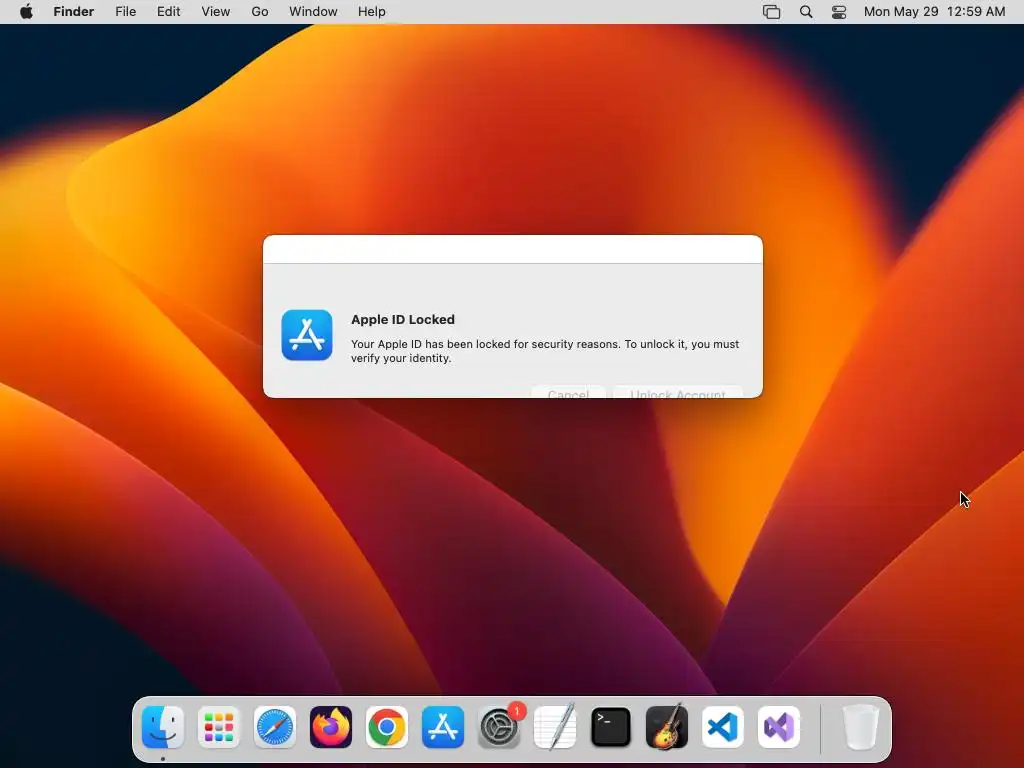Open the View menu
The height and width of the screenshot is (768, 1024).
tap(216, 12)
